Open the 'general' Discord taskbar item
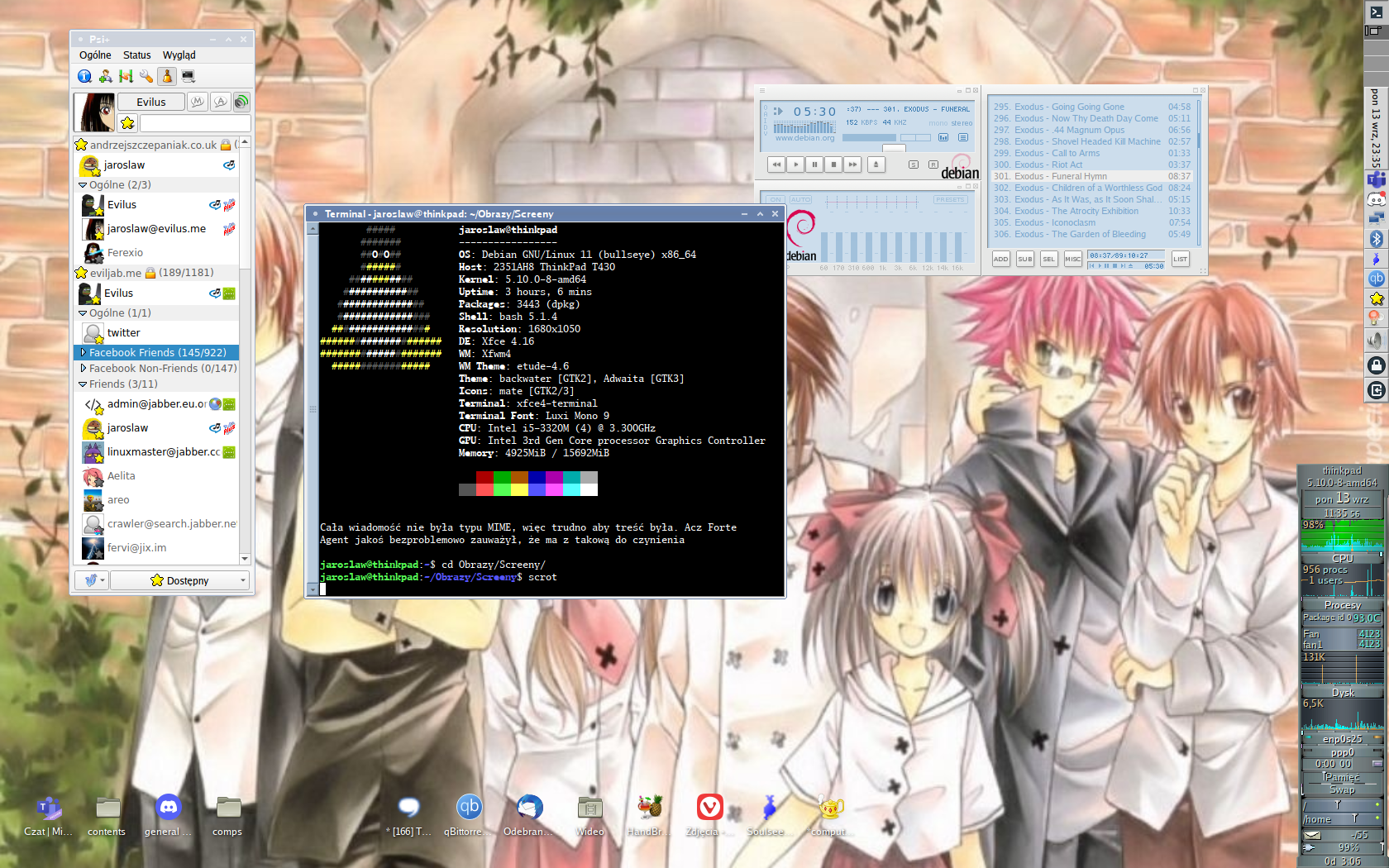The width and height of the screenshot is (1389, 868). [x=168, y=815]
